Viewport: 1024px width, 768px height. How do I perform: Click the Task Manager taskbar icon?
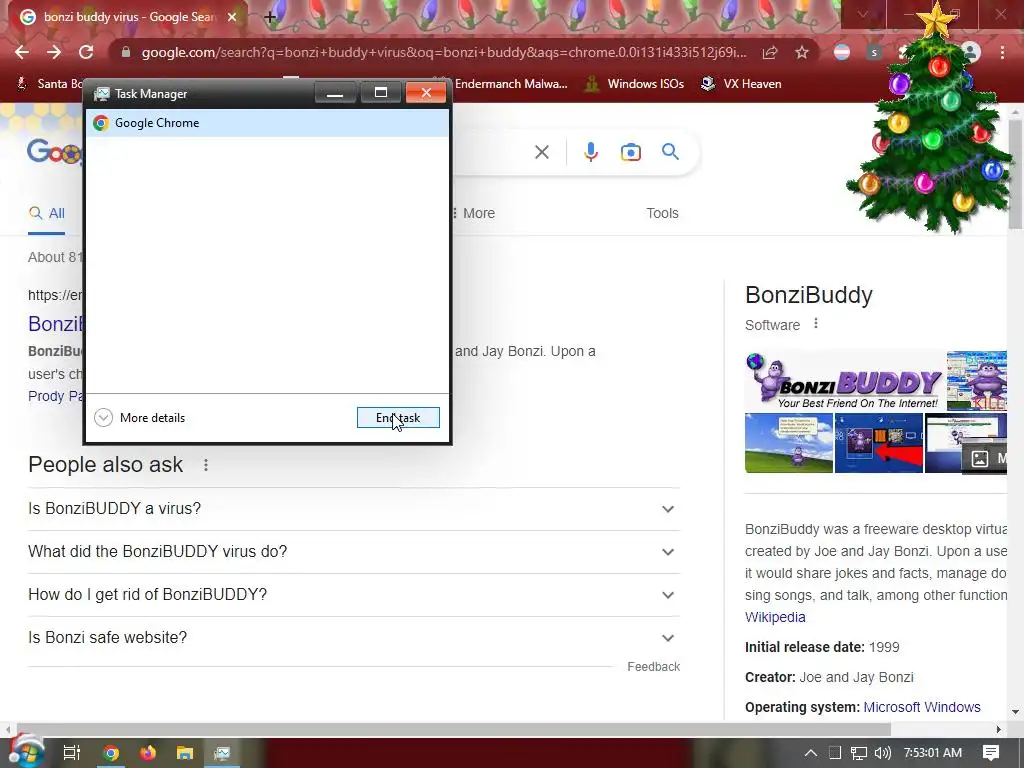pyautogui.click(x=222, y=753)
